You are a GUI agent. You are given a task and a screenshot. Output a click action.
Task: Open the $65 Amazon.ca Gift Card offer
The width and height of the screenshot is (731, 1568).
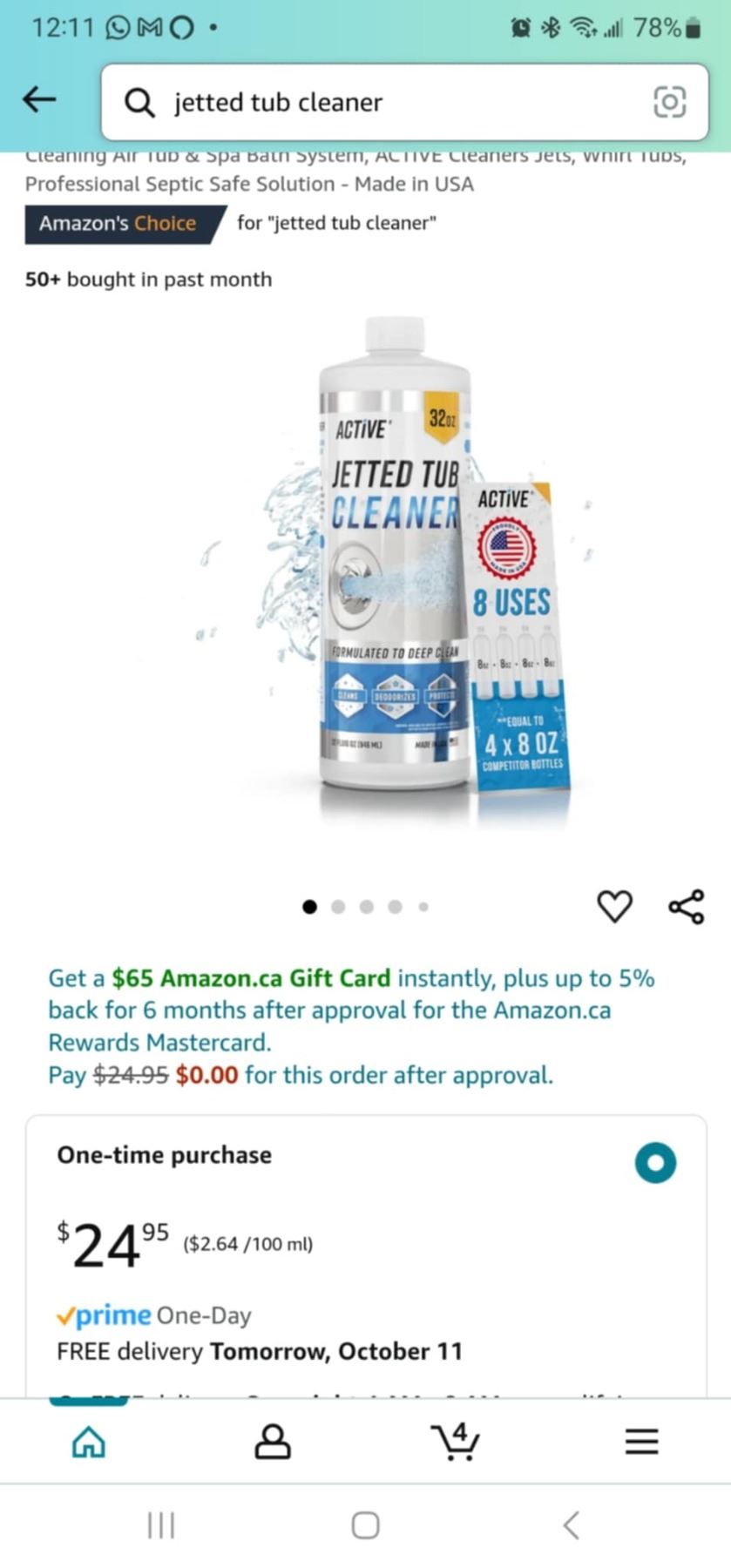(252, 978)
